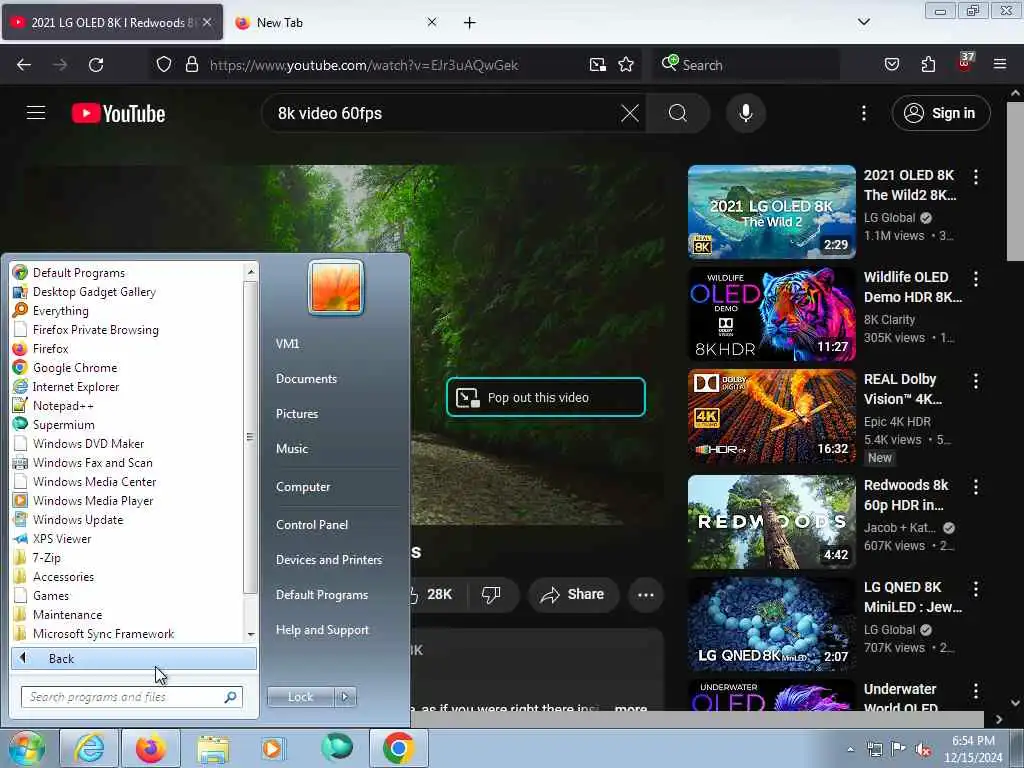Open Default Programs in programs list

128,272
